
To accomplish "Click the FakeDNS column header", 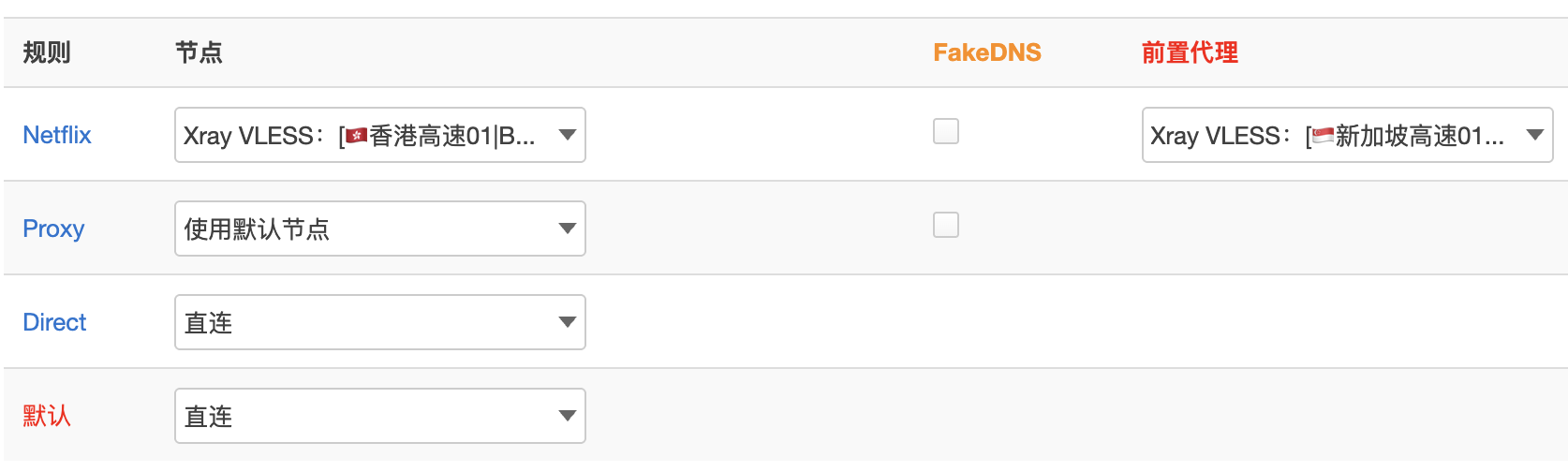I will click(987, 52).
